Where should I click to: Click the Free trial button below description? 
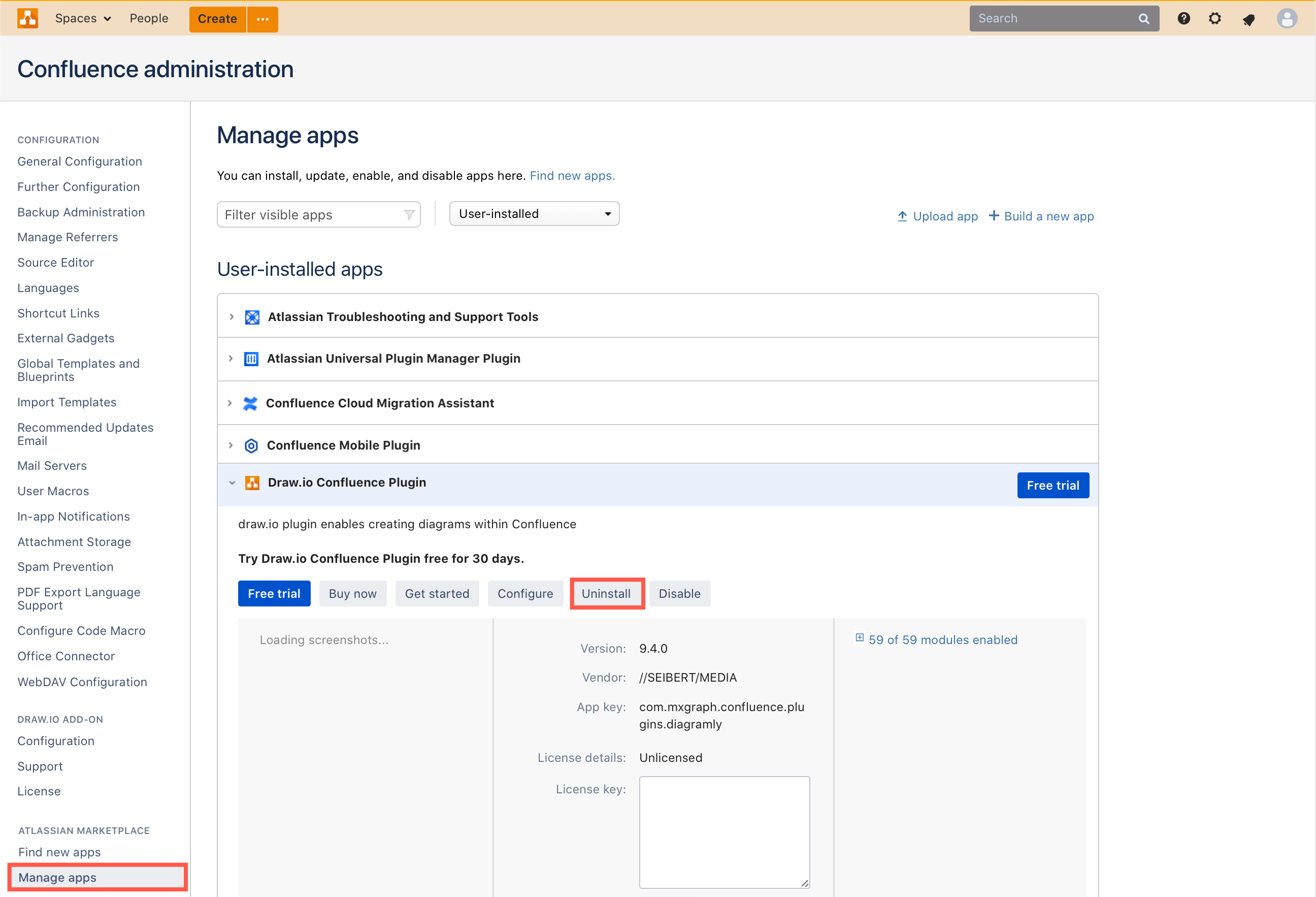[x=274, y=594]
